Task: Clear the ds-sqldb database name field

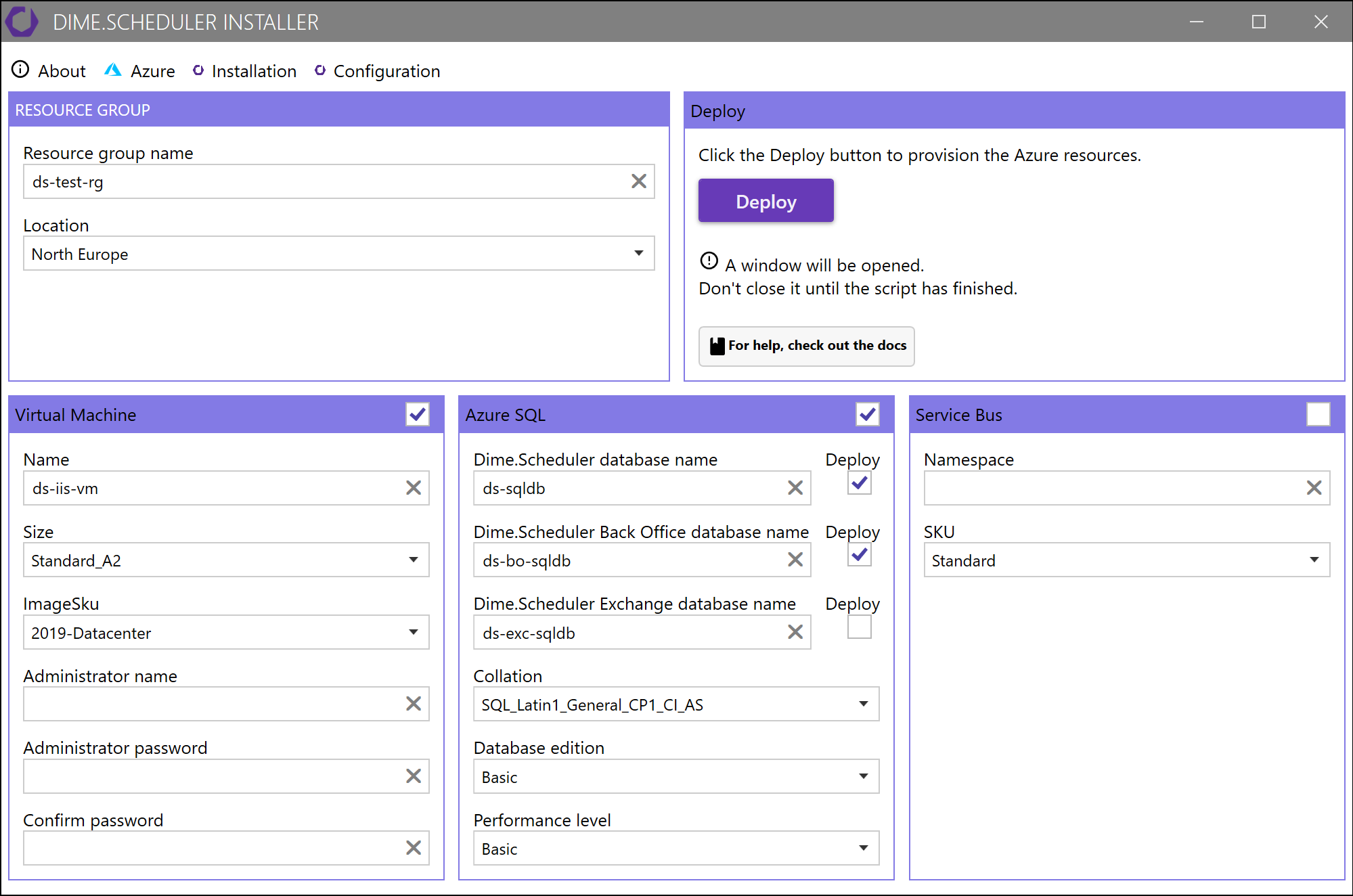Action: point(795,488)
